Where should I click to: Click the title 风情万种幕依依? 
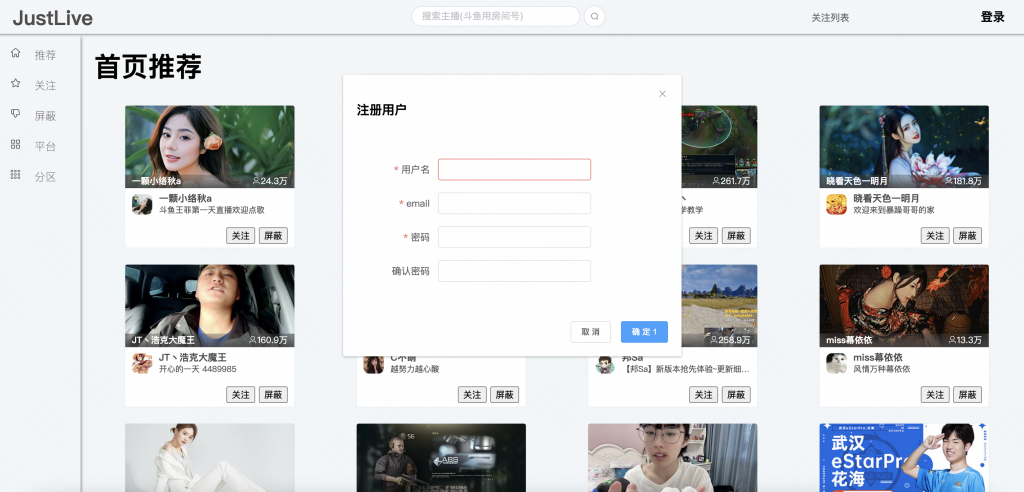pyautogui.click(x=882, y=369)
